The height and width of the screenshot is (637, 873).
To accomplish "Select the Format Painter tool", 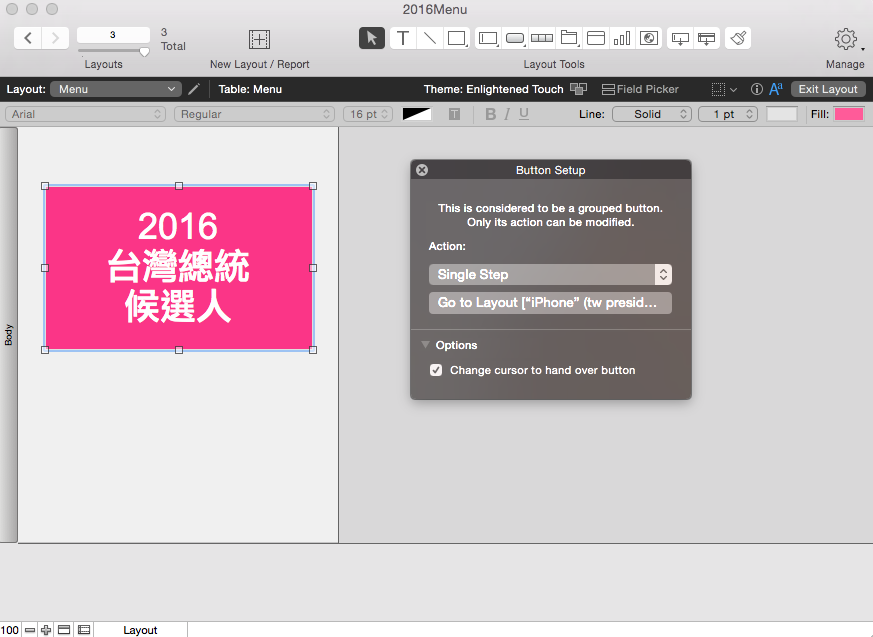I will 738,38.
